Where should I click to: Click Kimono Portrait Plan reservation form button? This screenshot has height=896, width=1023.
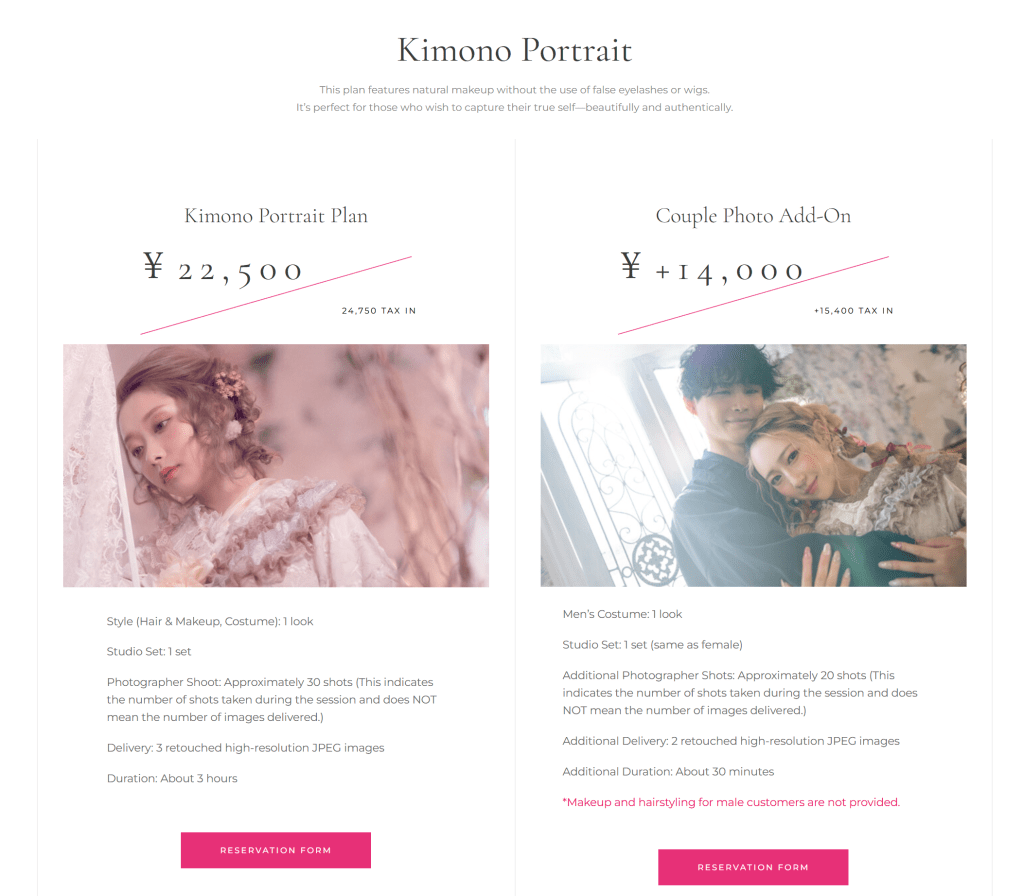(x=275, y=850)
